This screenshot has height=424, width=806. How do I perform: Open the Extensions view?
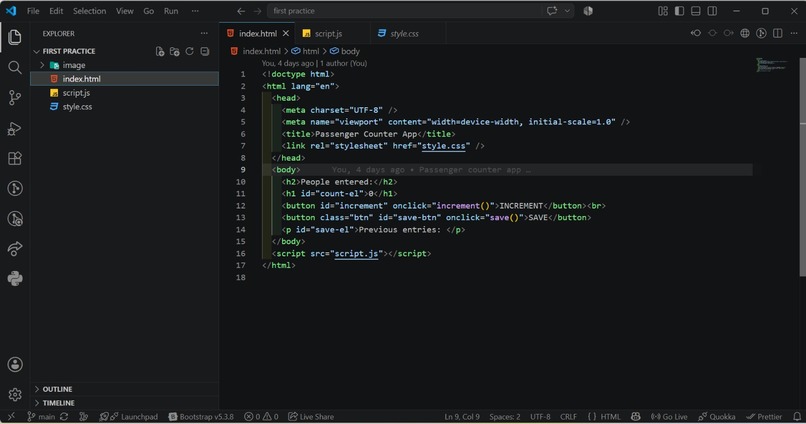coord(15,158)
